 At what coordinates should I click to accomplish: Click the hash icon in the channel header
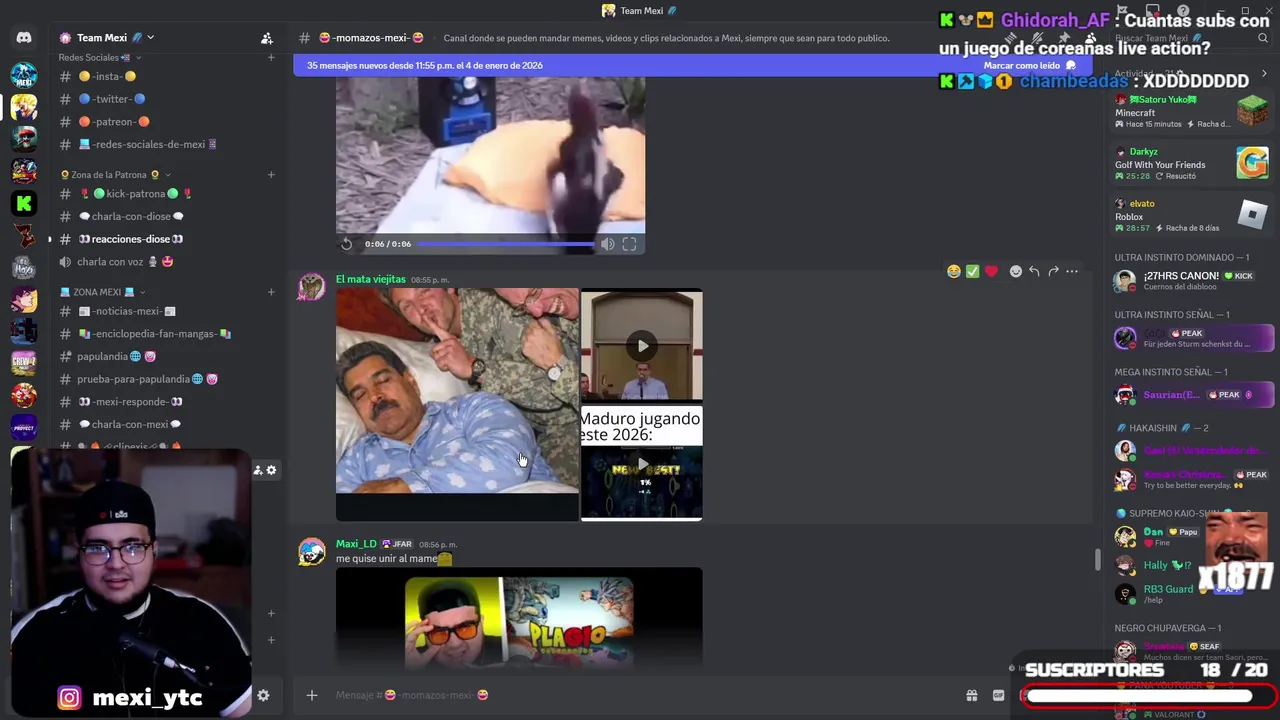tap(304, 38)
